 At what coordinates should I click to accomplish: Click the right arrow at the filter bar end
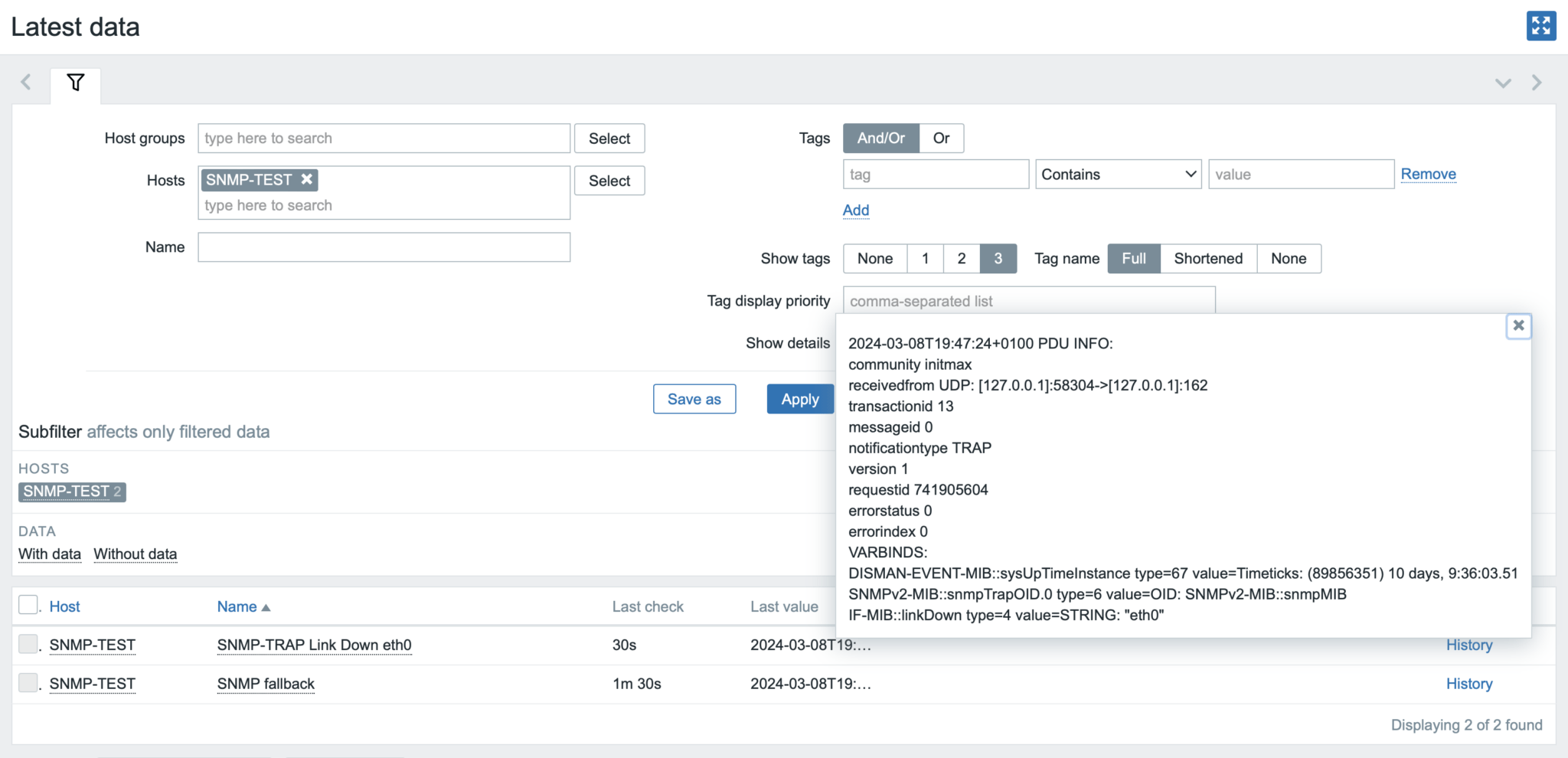(1537, 82)
